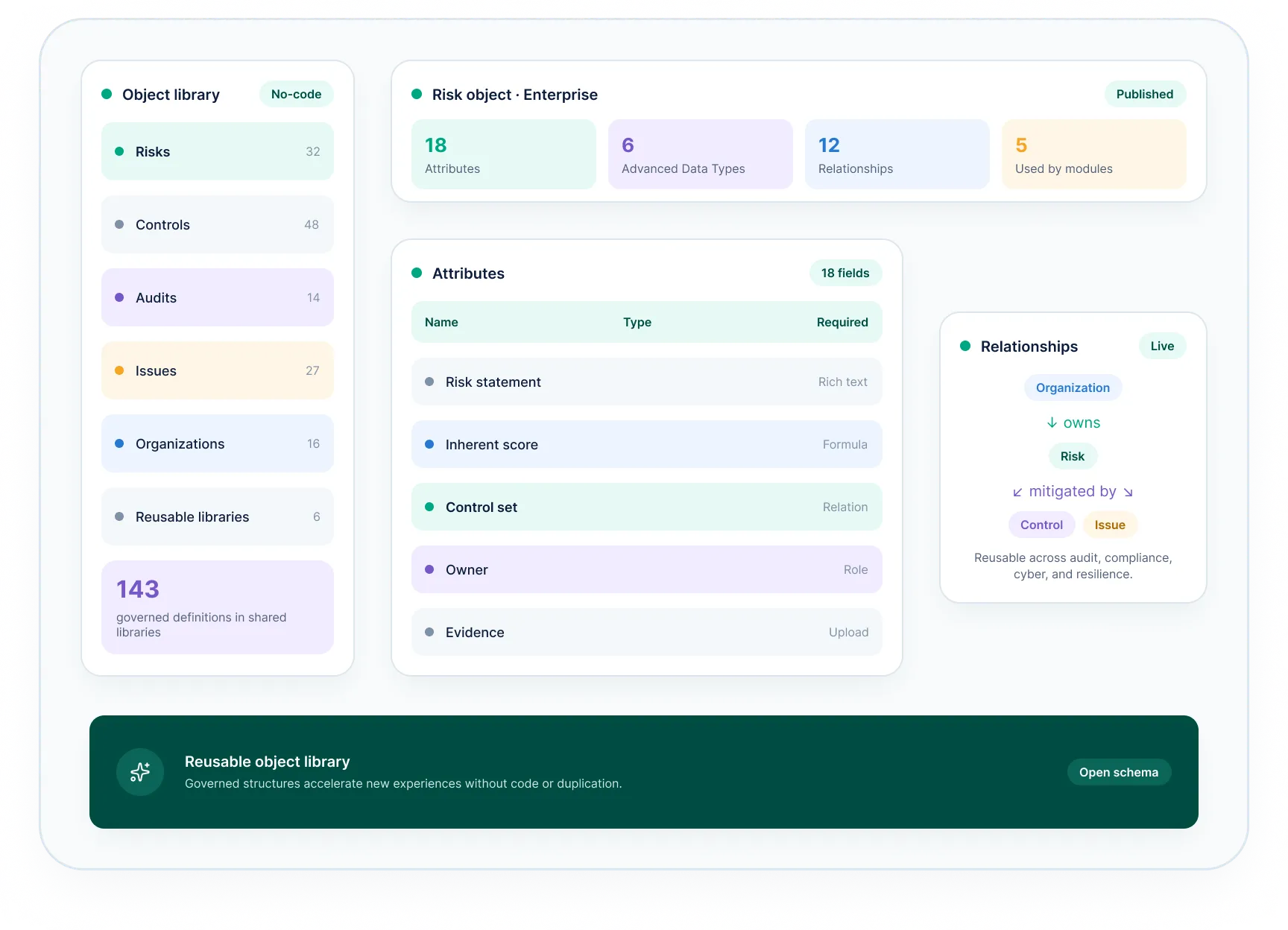The height and width of the screenshot is (930, 1288).
Task: Select the Risk statement attribute row
Action: click(647, 382)
